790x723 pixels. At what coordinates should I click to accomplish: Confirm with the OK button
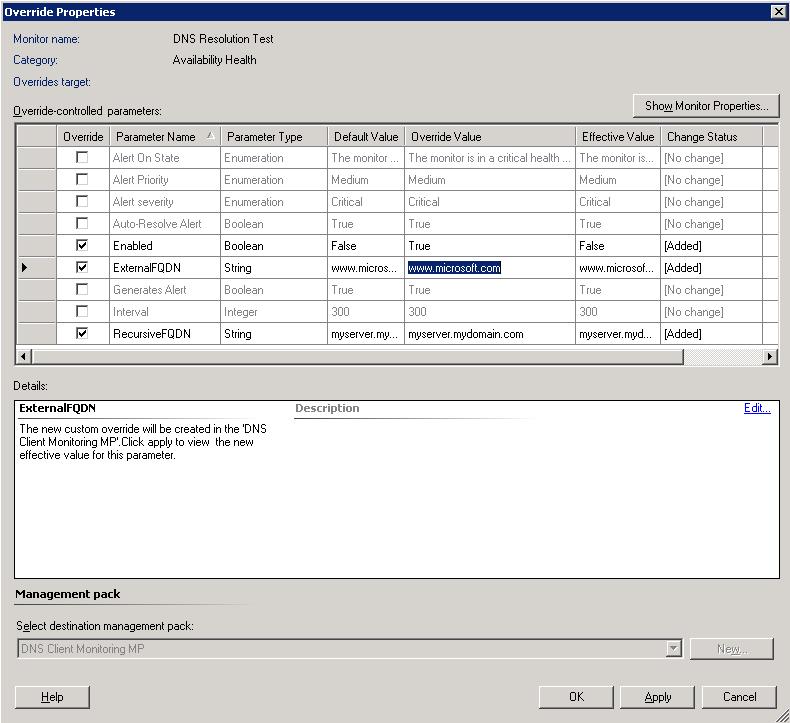point(576,697)
